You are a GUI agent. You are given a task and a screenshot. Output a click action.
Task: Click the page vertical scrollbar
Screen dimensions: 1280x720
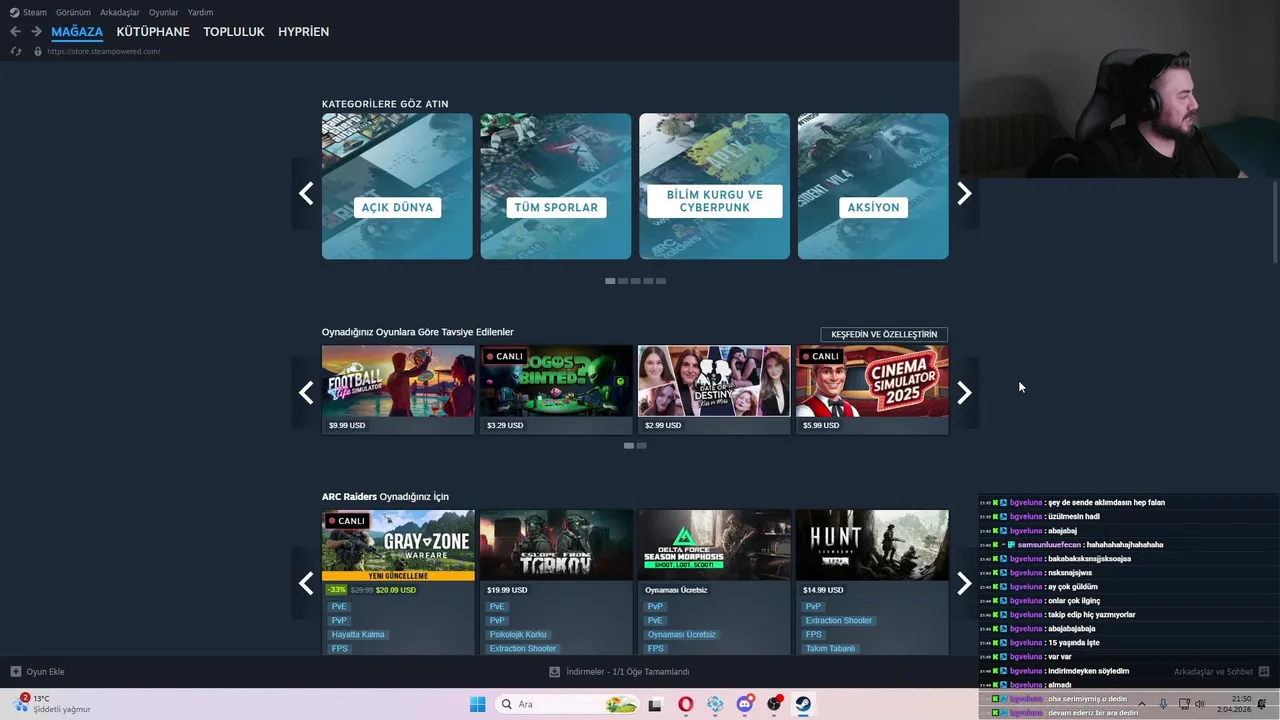tap(1274, 223)
